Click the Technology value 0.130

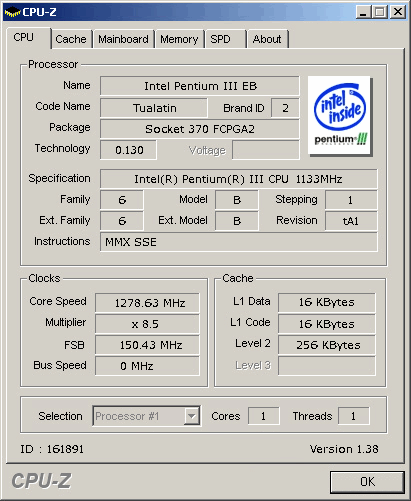pos(128,150)
